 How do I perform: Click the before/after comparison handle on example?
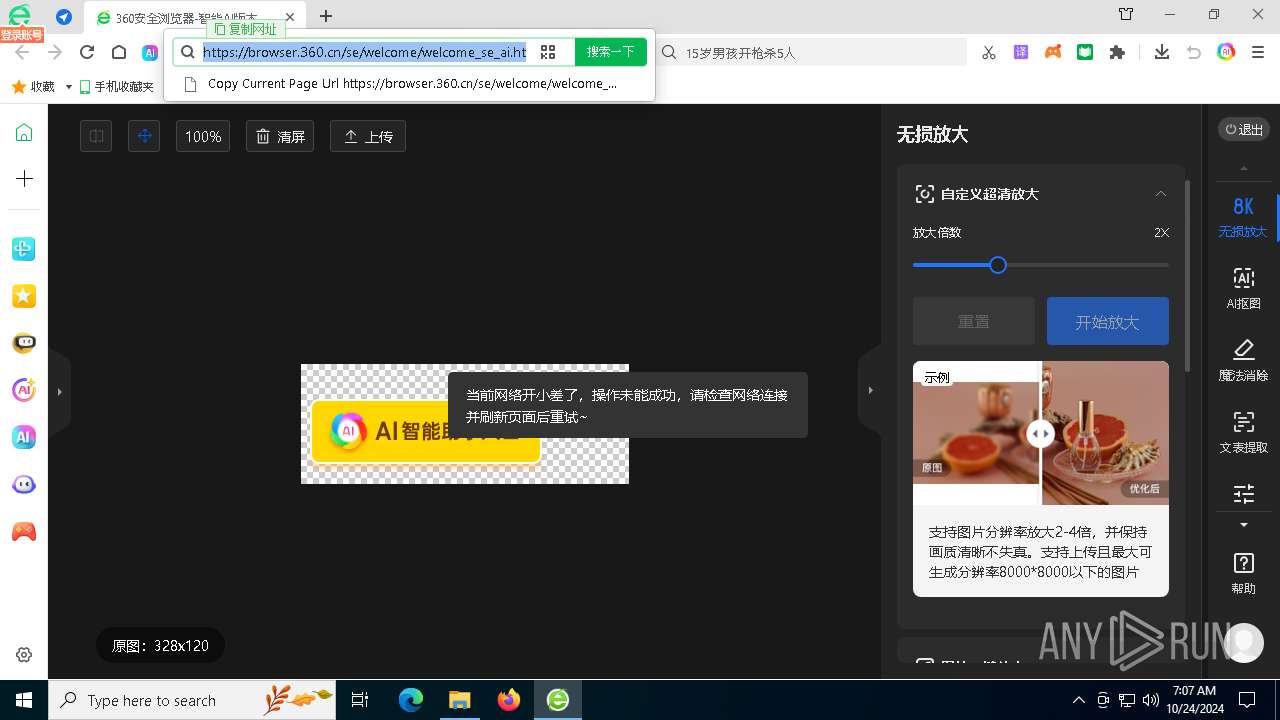(x=1040, y=433)
